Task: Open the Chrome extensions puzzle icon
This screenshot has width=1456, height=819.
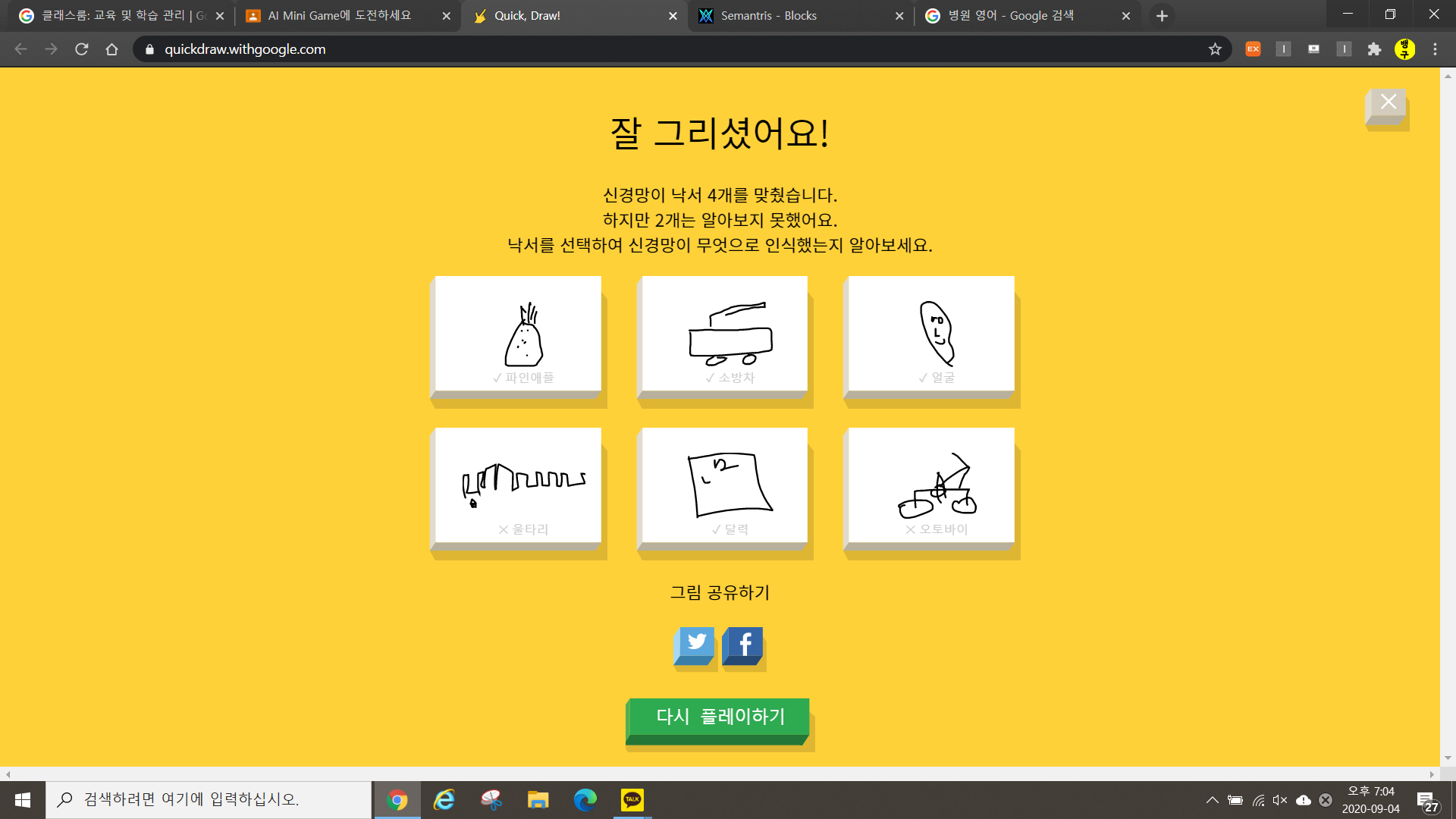Action: 1374,49
